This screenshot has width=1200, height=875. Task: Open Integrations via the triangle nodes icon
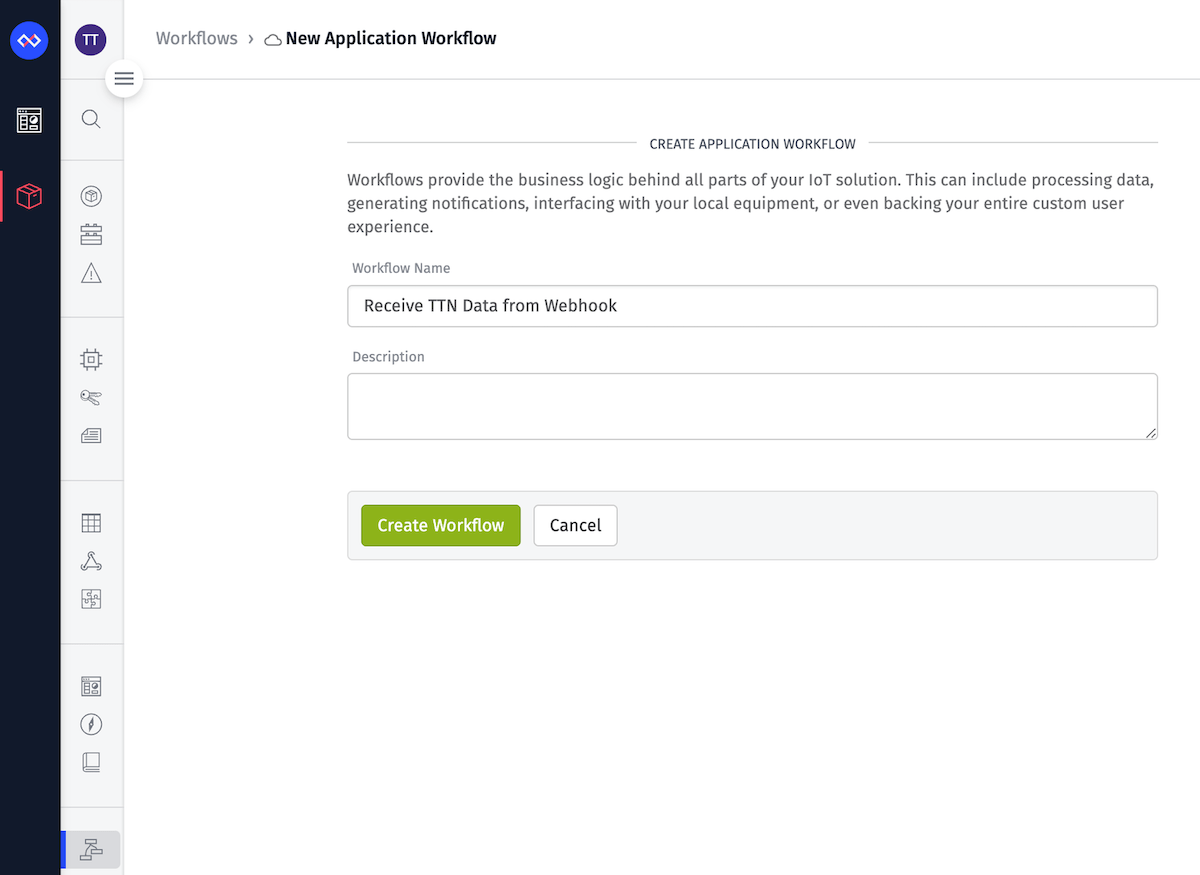91,561
